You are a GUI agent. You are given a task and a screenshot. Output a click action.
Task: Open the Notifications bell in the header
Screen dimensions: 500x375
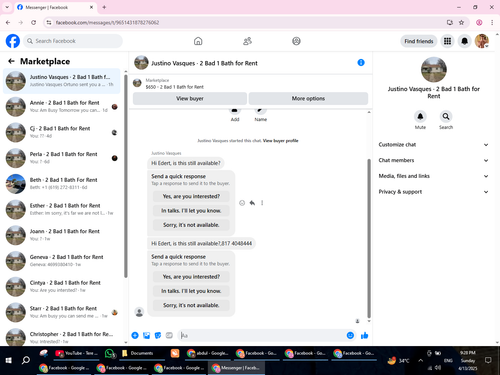click(x=464, y=41)
